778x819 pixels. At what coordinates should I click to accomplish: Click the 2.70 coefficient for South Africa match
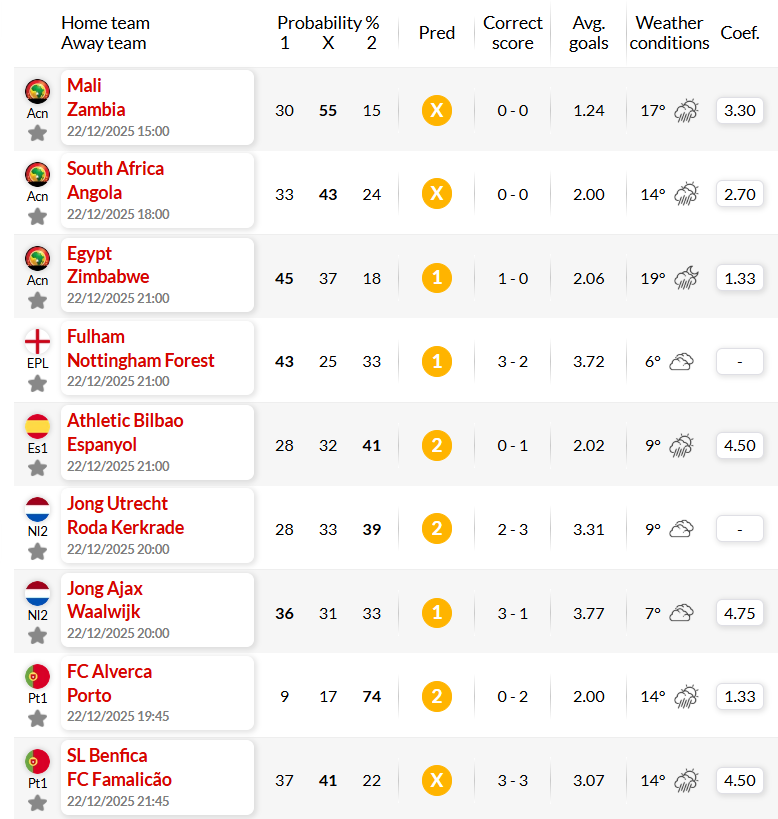(739, 194)
